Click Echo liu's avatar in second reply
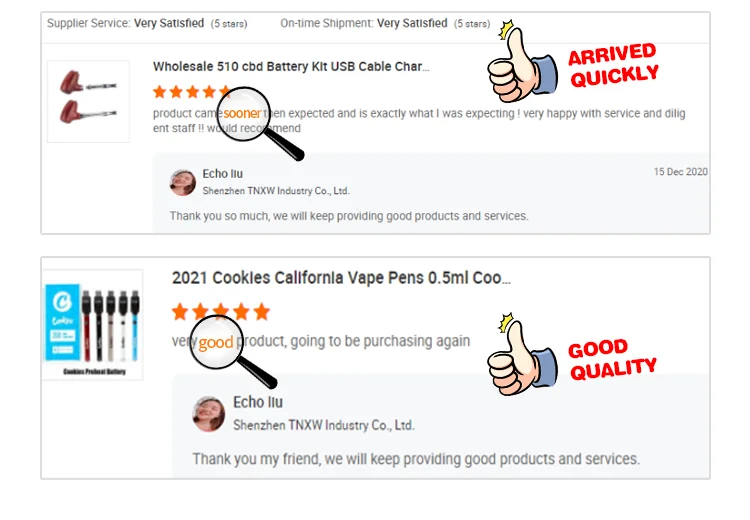 [x=208, y=413]
